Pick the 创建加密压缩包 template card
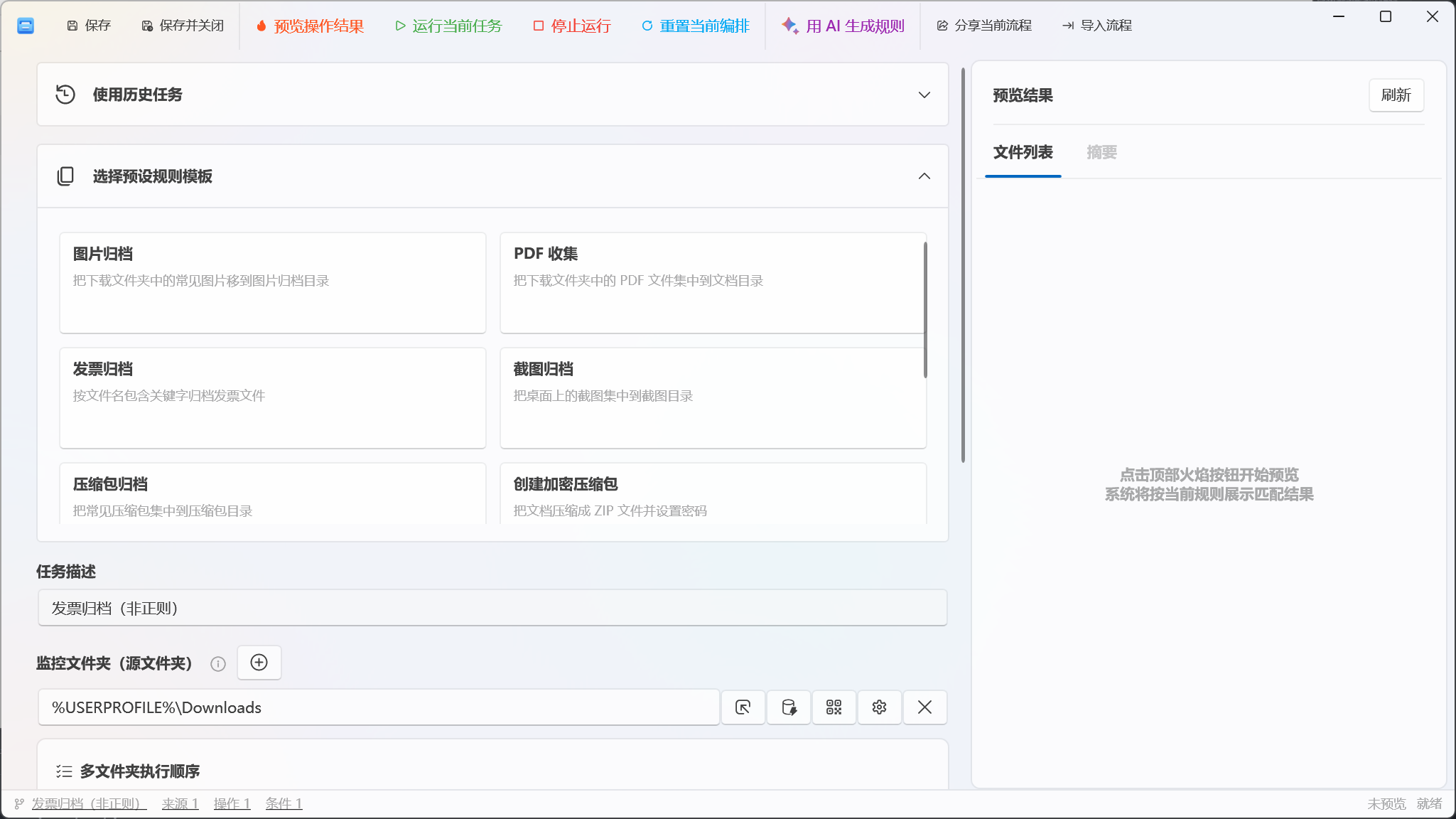The width and height of the screenshot is (1456, 819). point(713,494)
